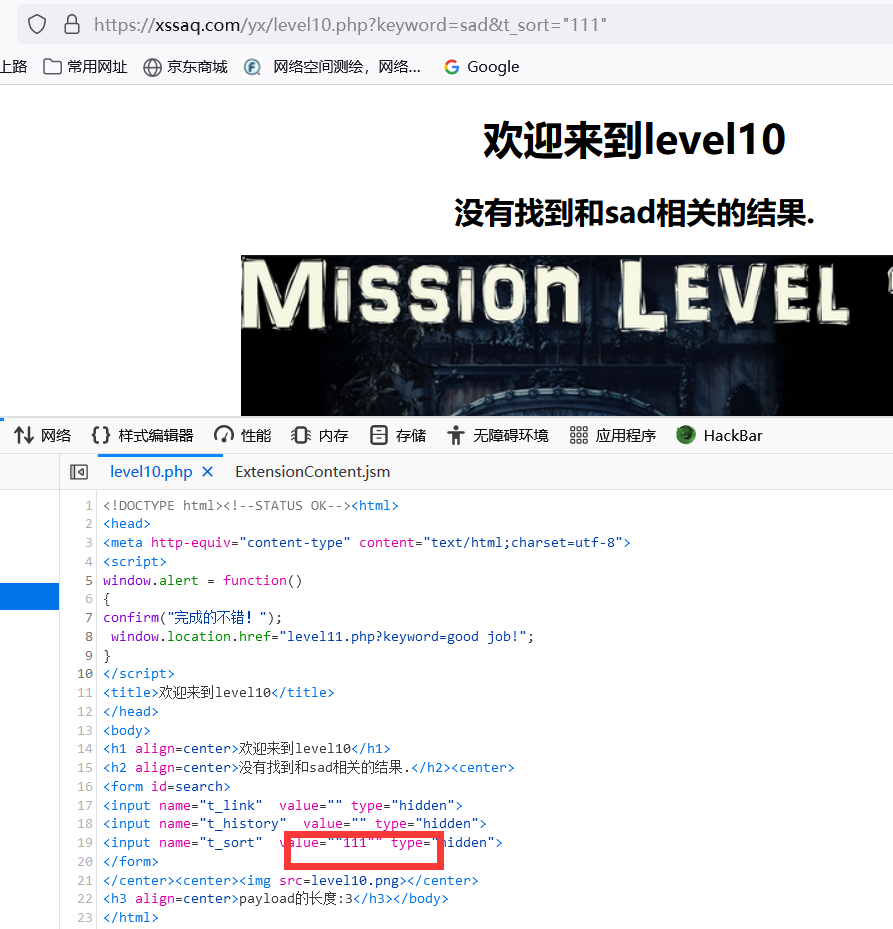
Task: Select the level10.php source tab
Action: [151, 472]
